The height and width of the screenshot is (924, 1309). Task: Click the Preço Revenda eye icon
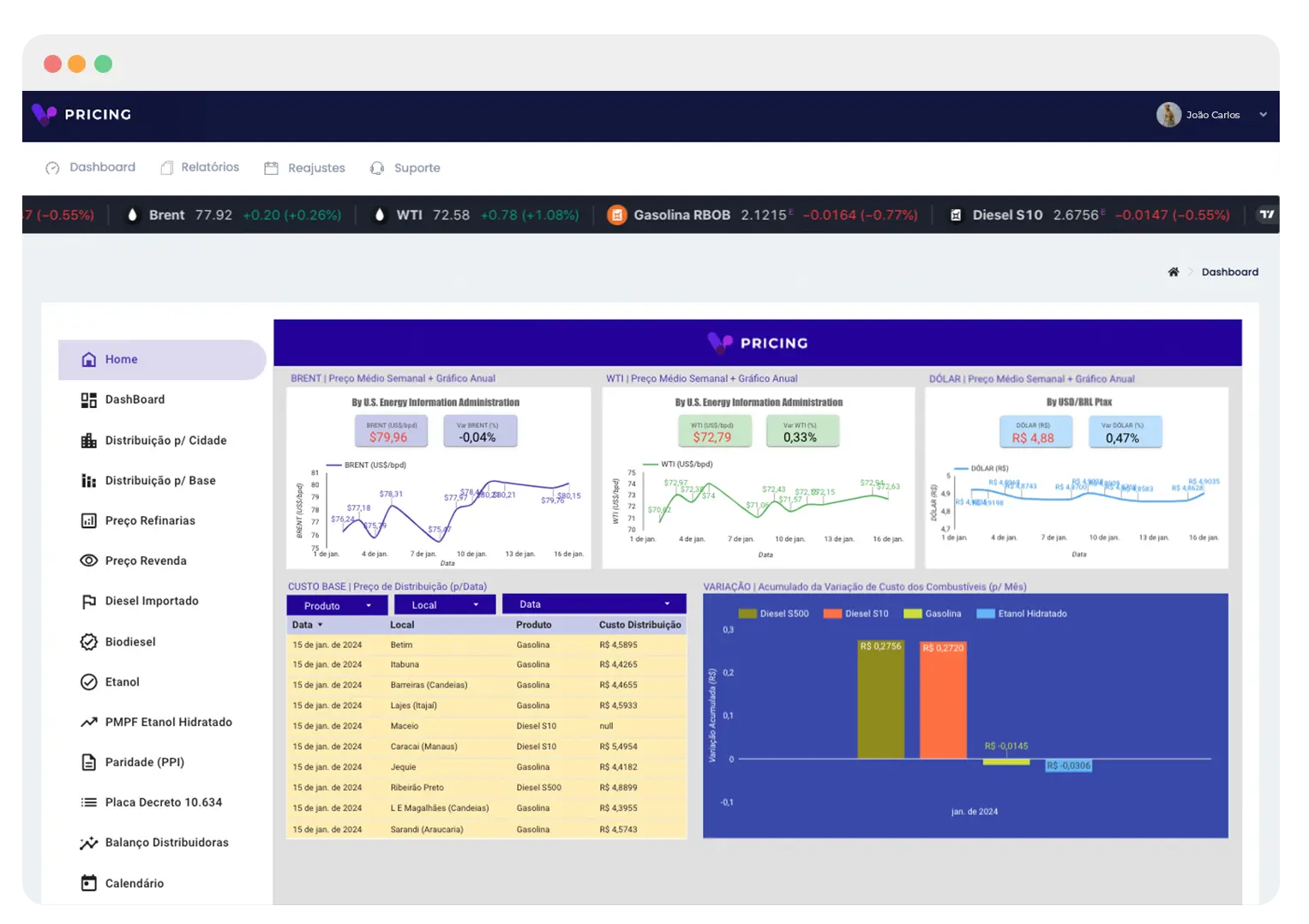pos(88,561)
